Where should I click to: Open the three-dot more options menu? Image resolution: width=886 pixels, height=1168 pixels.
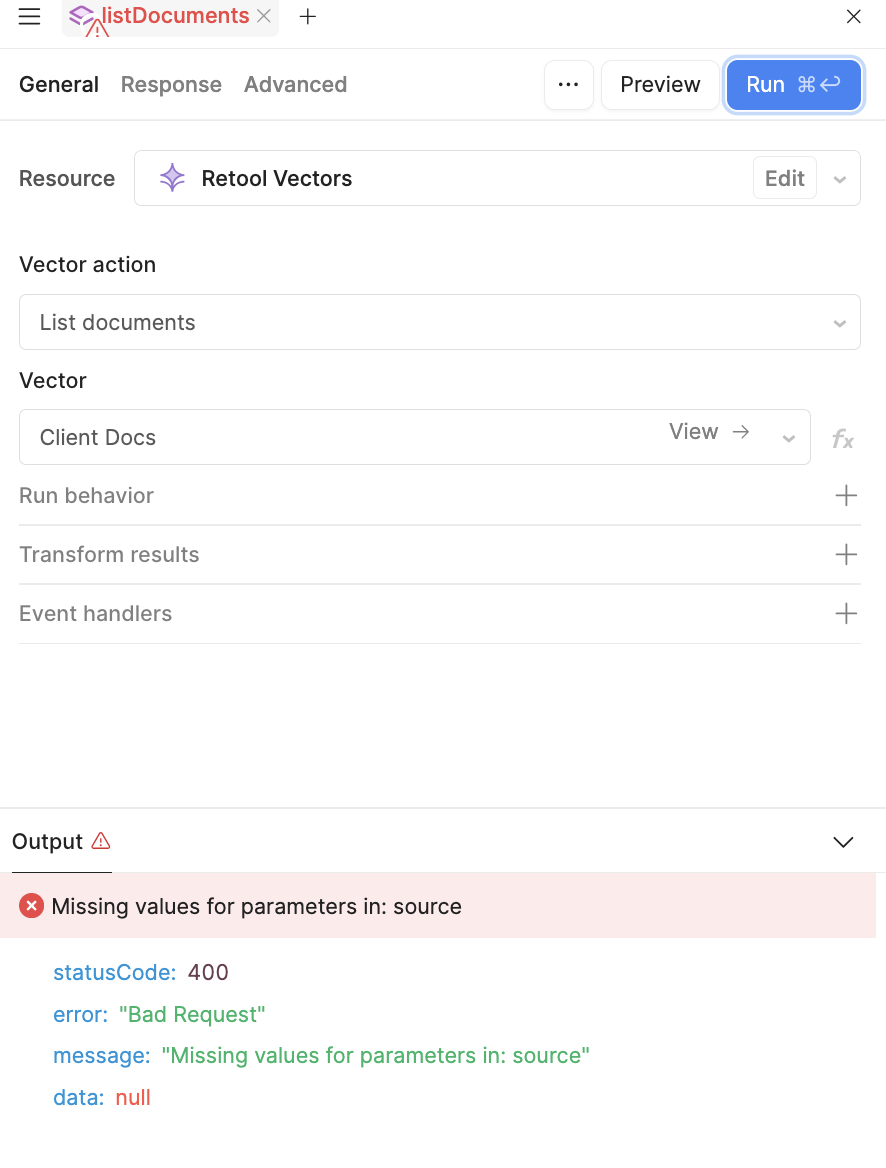(x=569, y=85)
